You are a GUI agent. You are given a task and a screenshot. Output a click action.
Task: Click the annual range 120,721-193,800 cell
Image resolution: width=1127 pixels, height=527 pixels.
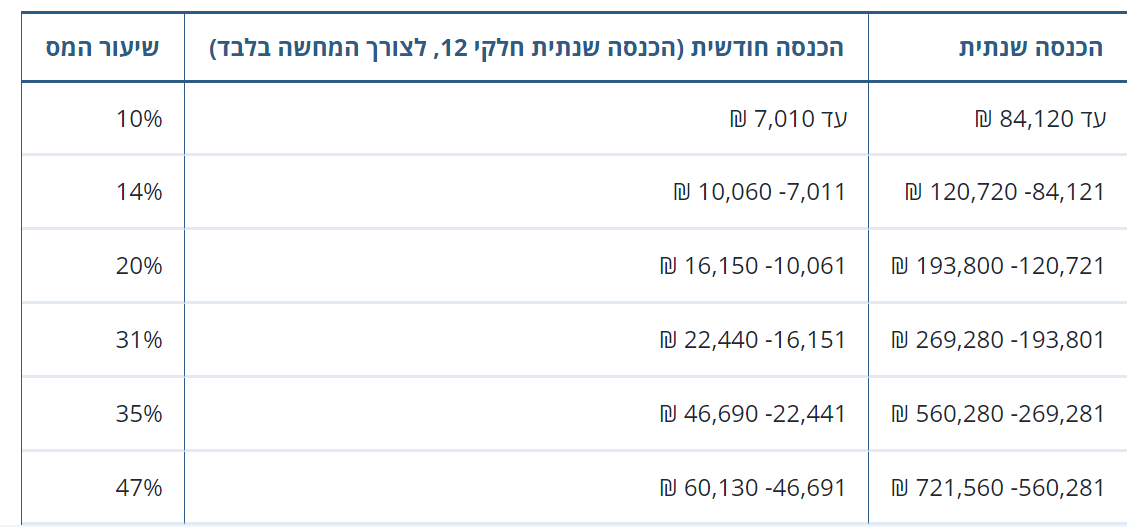point(998,266)
